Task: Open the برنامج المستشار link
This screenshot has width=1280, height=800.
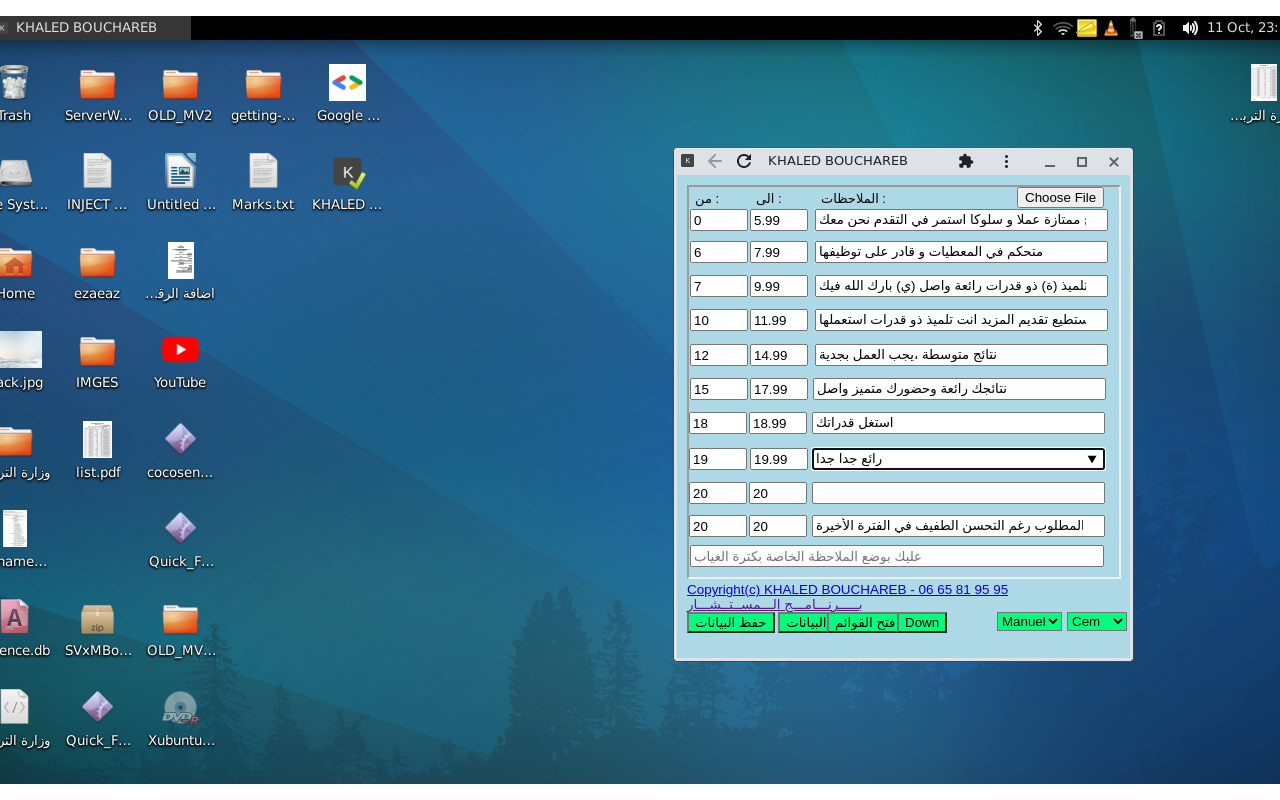Action: (x=774, y=605)
